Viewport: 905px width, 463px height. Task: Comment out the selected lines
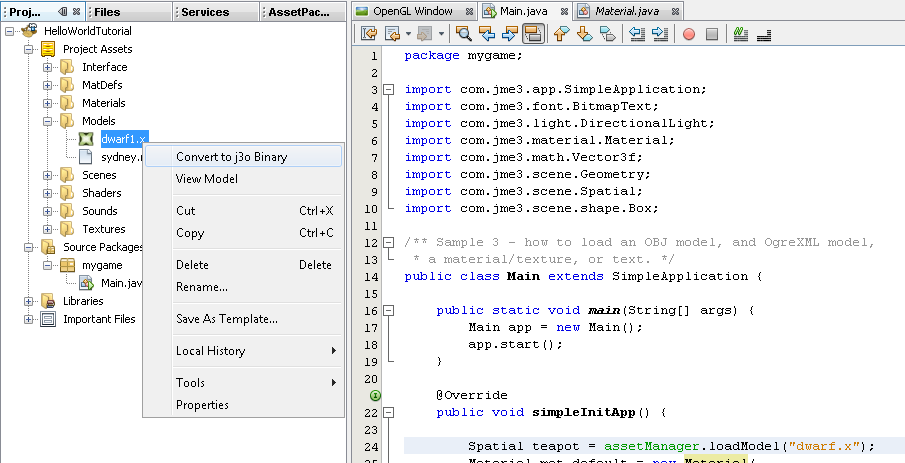(741, 34)
